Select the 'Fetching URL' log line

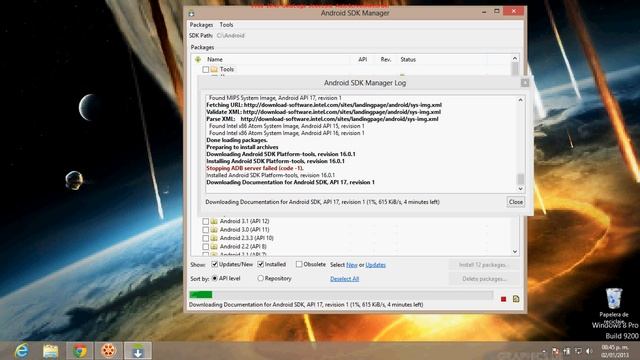click(x=324, y=105)
